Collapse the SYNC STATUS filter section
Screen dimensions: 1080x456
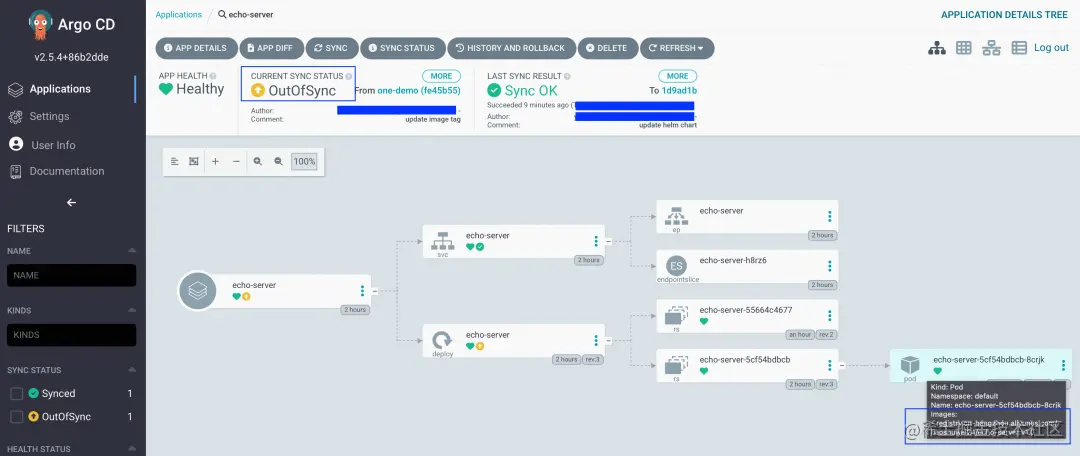(132, 370)
